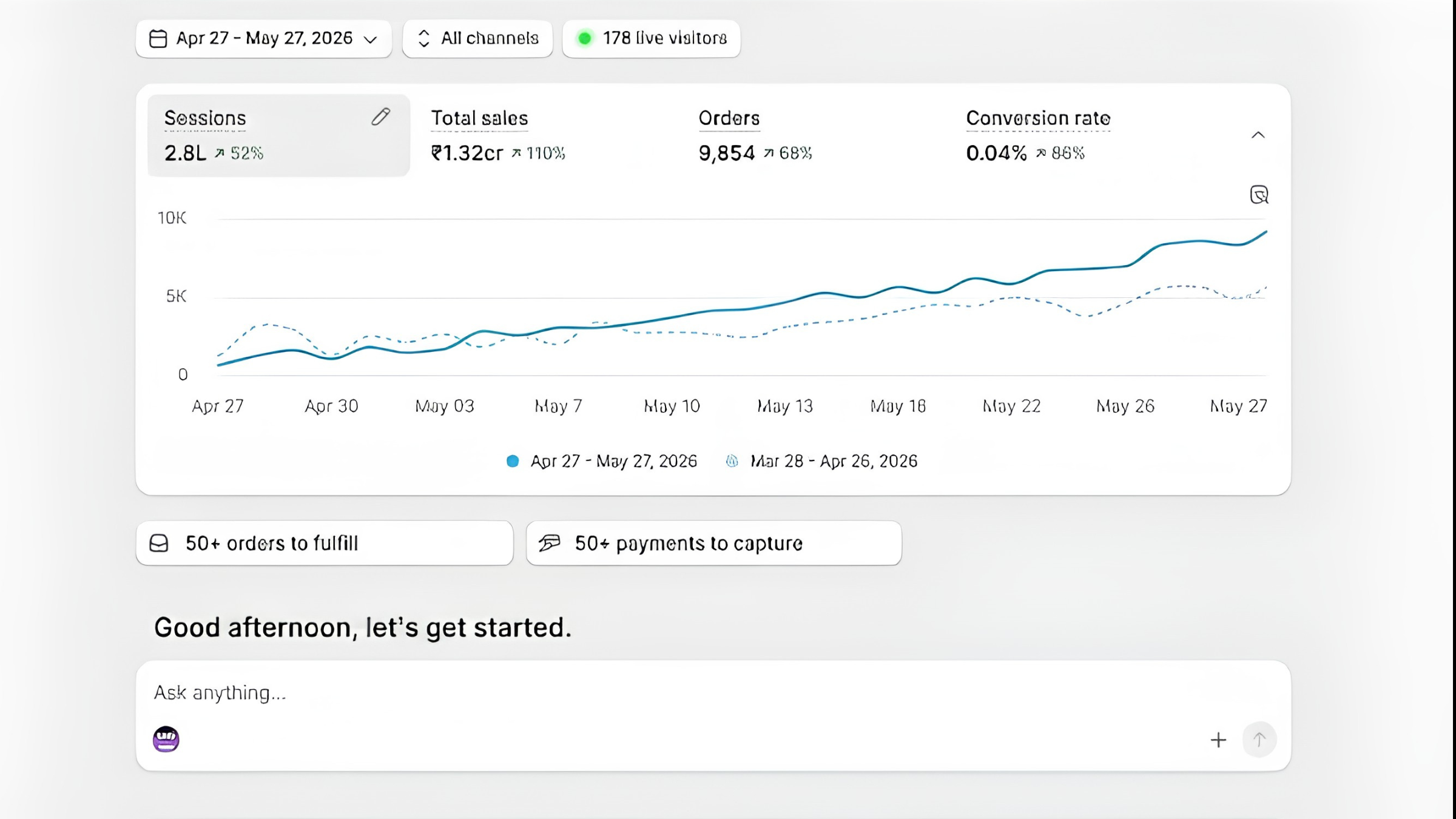Click the inbox icon for orders to fulfill
Screen dimensions: 1456x819
pos(159,543)
